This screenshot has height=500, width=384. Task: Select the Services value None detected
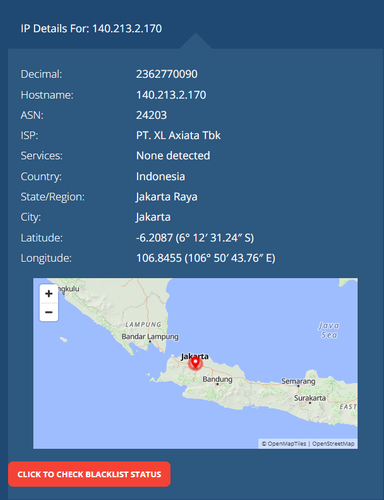(173, 156)
